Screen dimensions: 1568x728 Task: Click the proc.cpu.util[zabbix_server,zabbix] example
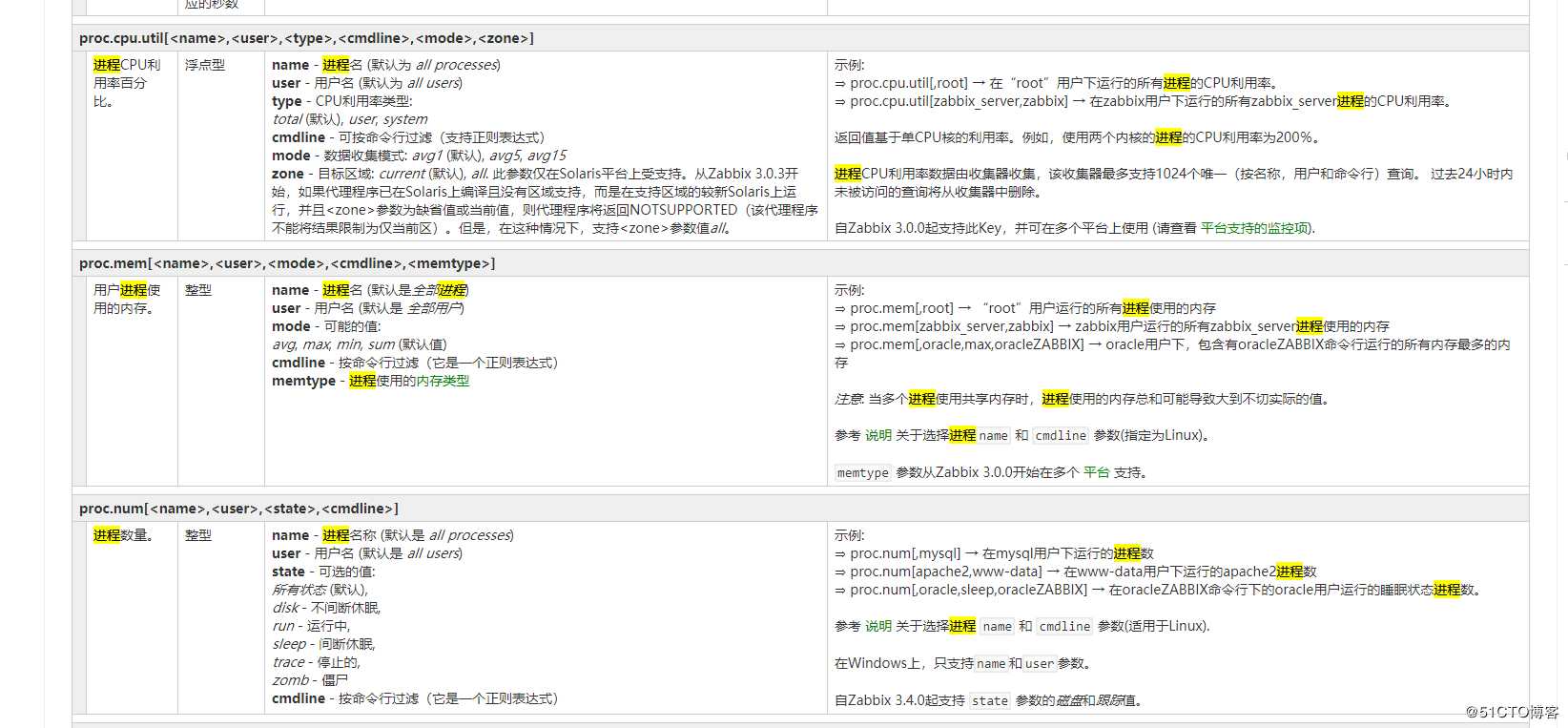pos(1144,101)
